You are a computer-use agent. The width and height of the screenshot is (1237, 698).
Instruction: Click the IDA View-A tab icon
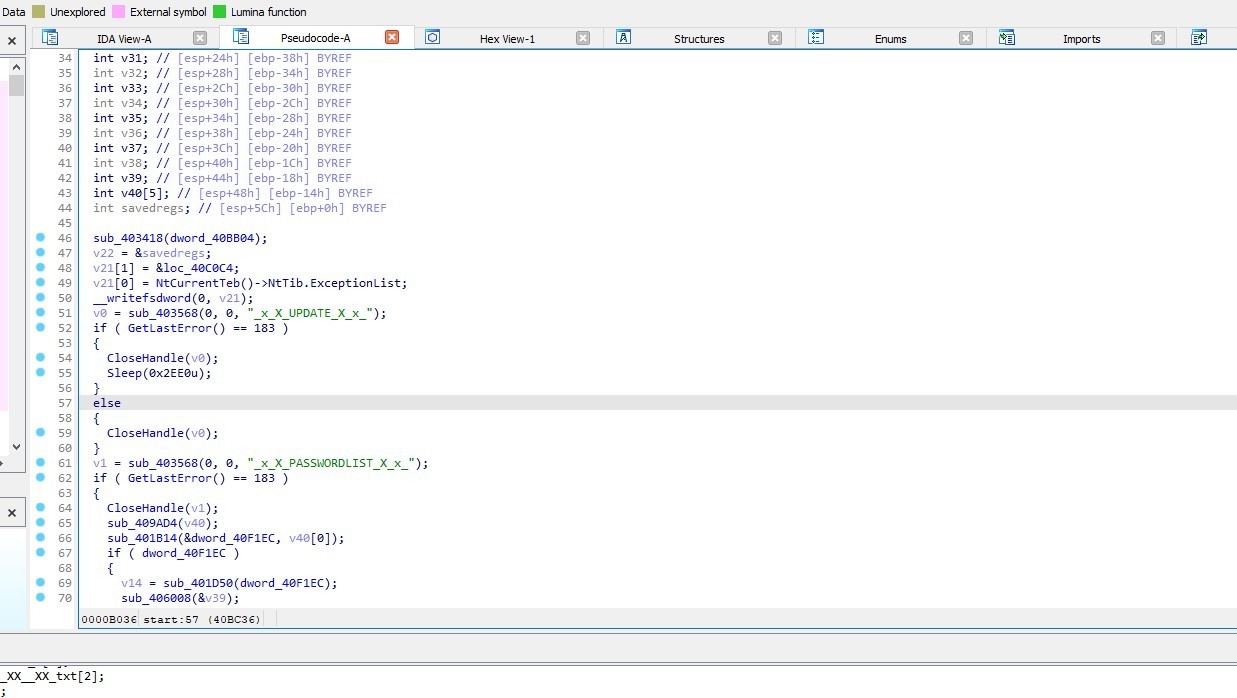pos(50,38)
